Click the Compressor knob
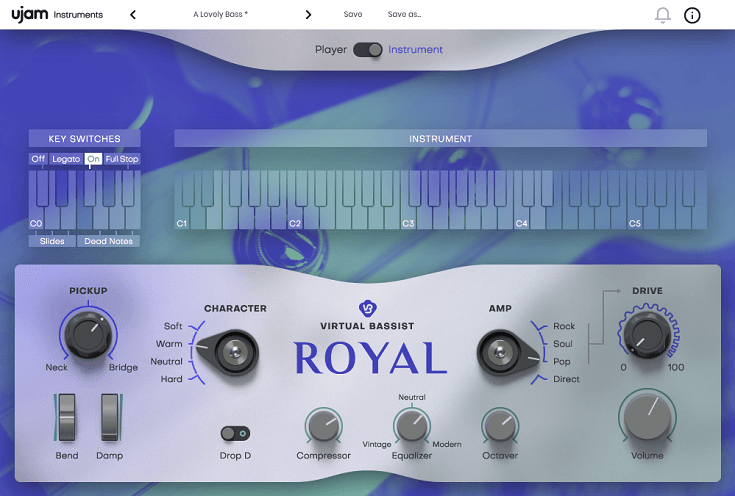The image size is (735, 496). click(x=323, y=425)
